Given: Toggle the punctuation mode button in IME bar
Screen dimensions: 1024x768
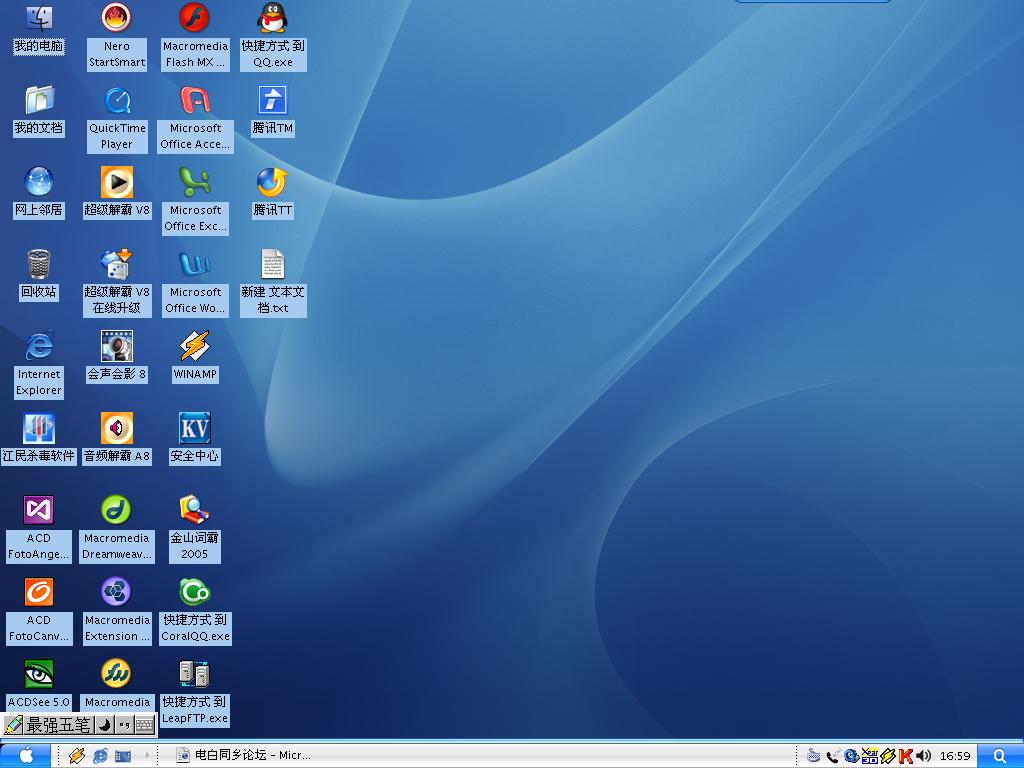Looking at the screenshot, I should 124,725.
